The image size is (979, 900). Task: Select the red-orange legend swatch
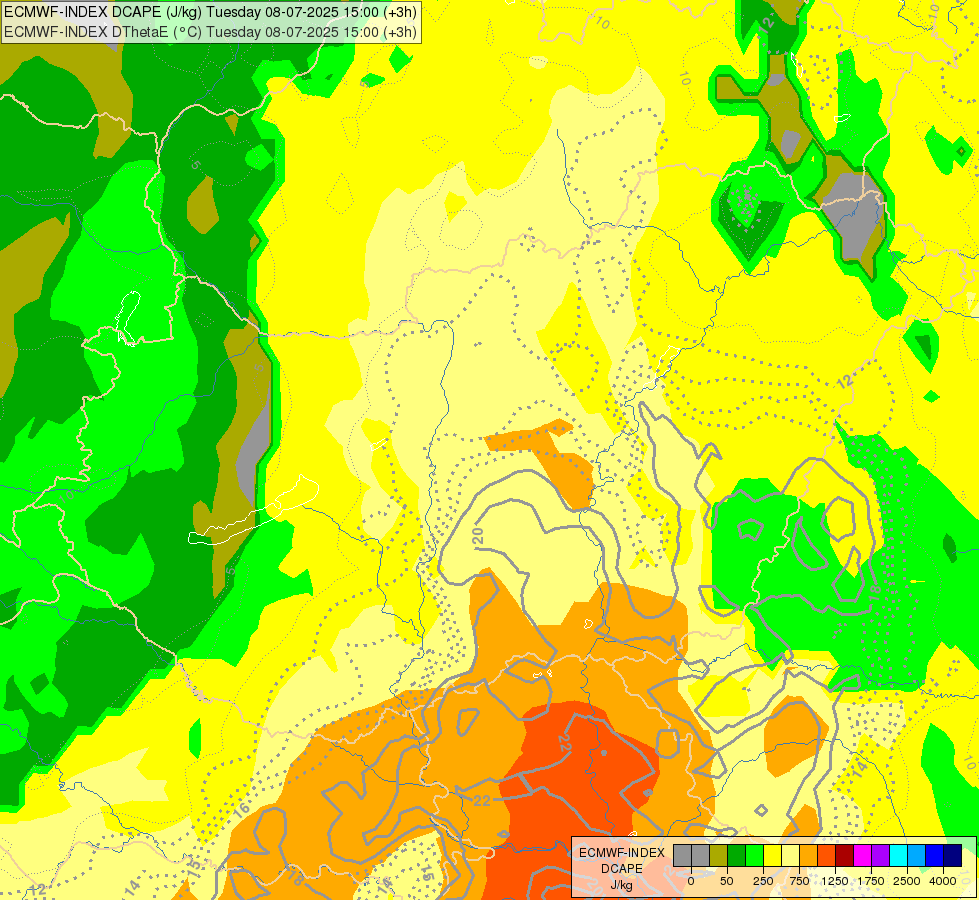(827, 855)
